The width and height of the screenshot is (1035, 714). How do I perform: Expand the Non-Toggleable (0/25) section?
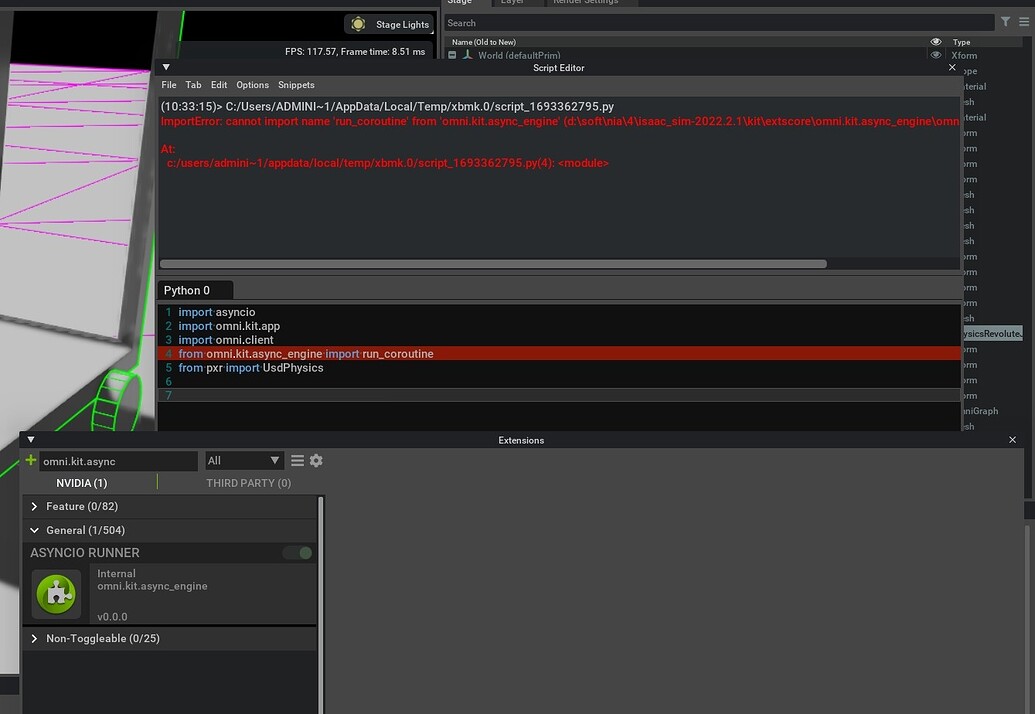tap(34, 638)
